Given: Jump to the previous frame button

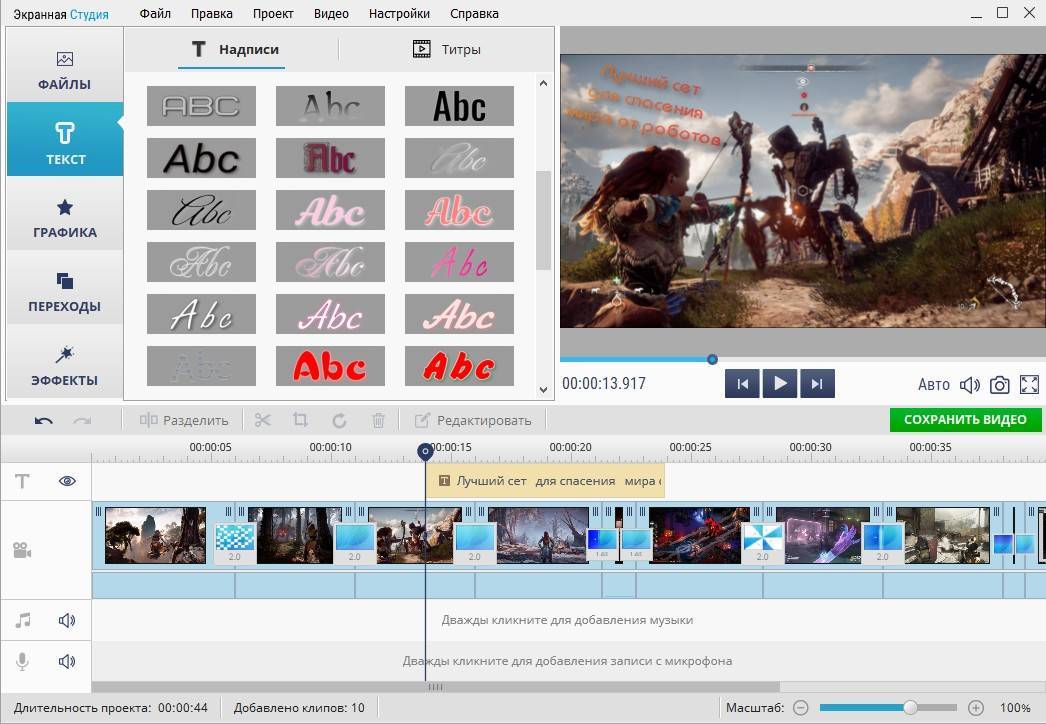Looking at the screenshot, I should pos(742,384).
